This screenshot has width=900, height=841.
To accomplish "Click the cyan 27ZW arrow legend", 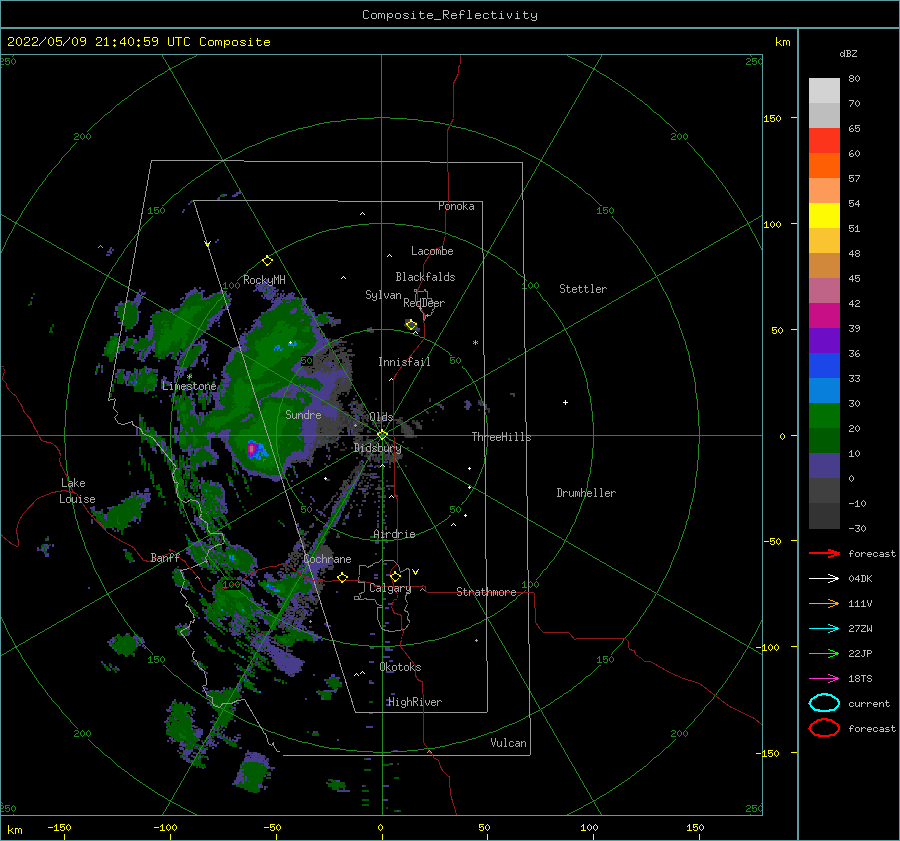I will (824, 629).
